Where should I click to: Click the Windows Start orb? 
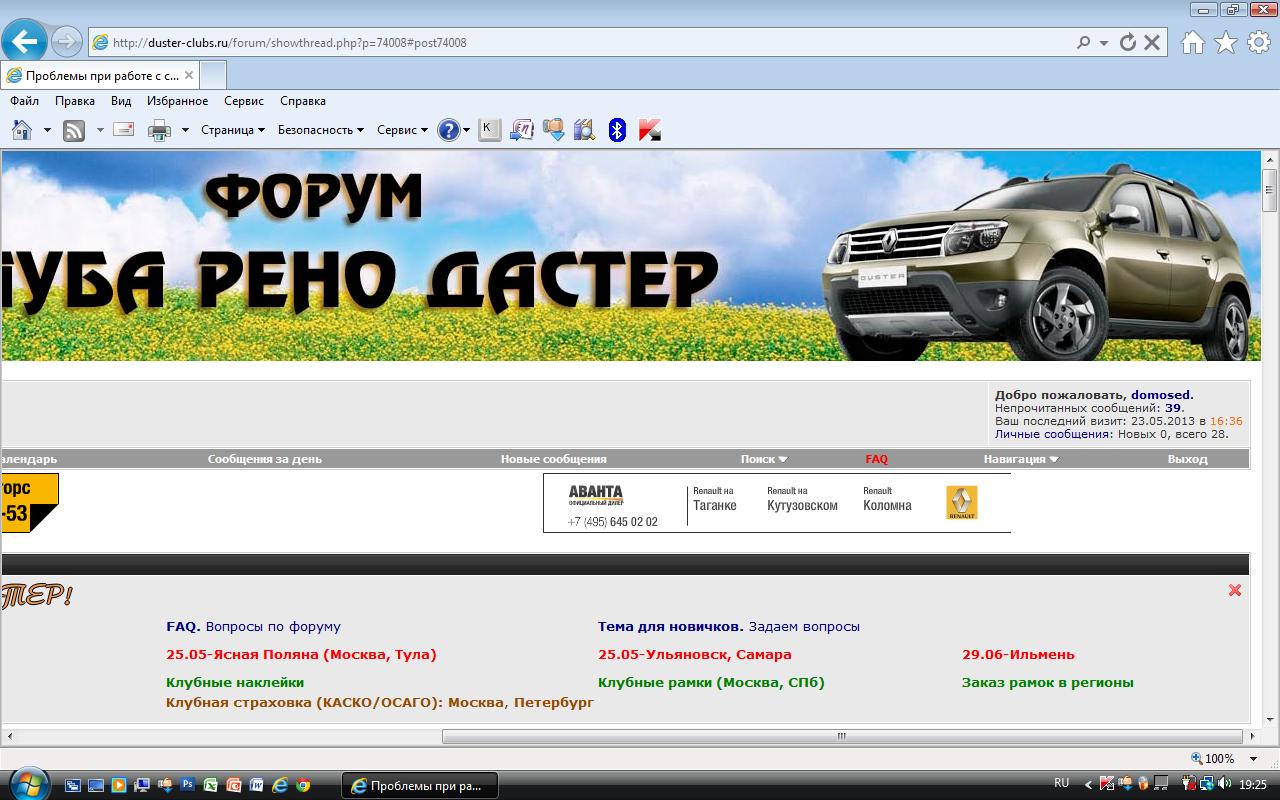coord(27,784)
